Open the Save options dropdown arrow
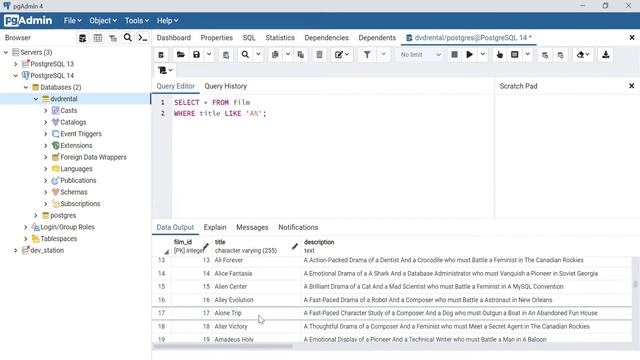The image size is (640, 360). coord(209,54)
